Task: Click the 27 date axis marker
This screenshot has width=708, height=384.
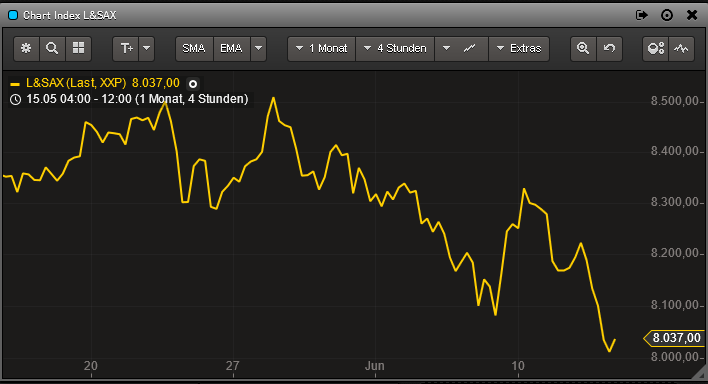Action: 233,366
